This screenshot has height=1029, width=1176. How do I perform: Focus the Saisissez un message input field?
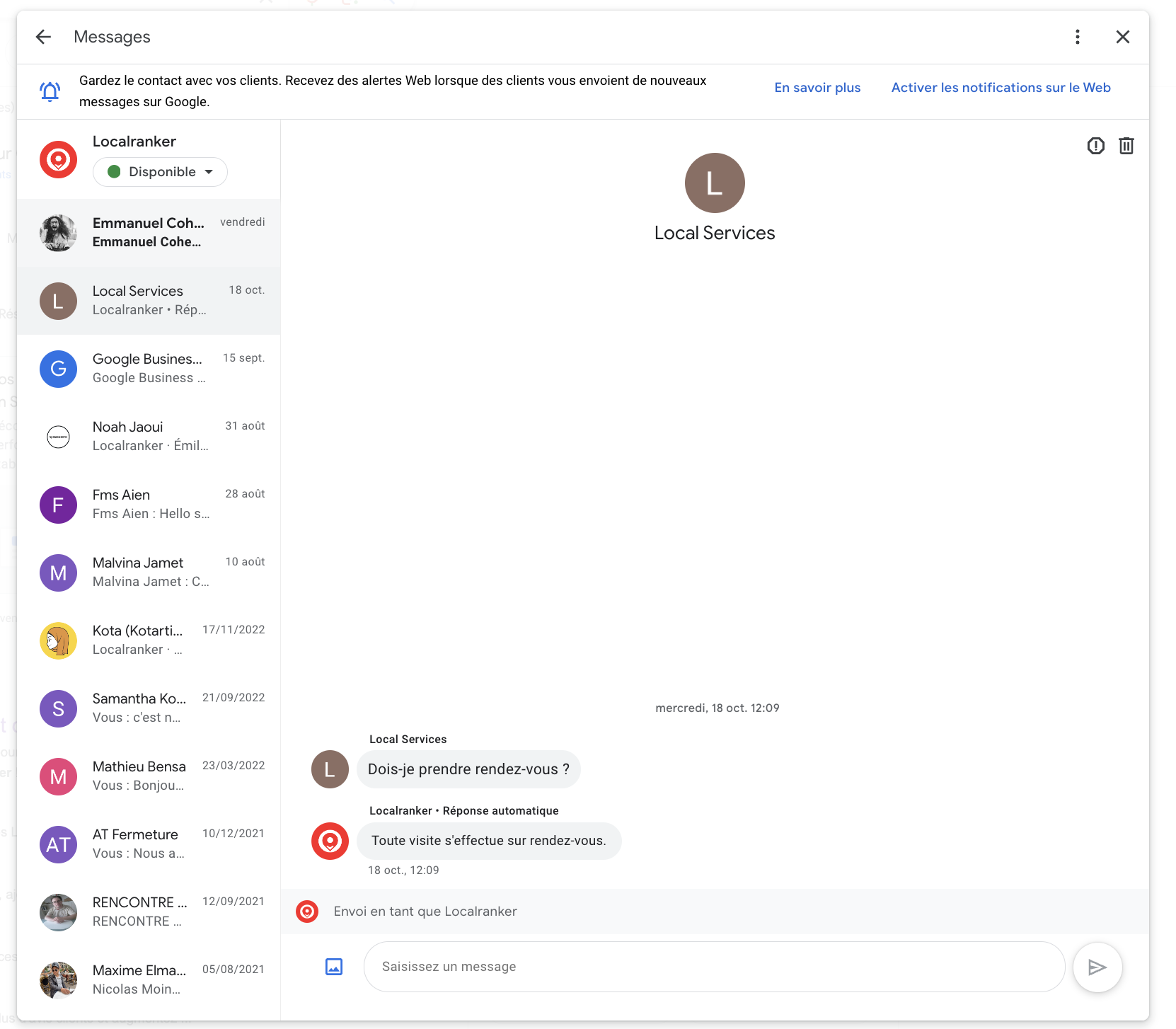714,967
